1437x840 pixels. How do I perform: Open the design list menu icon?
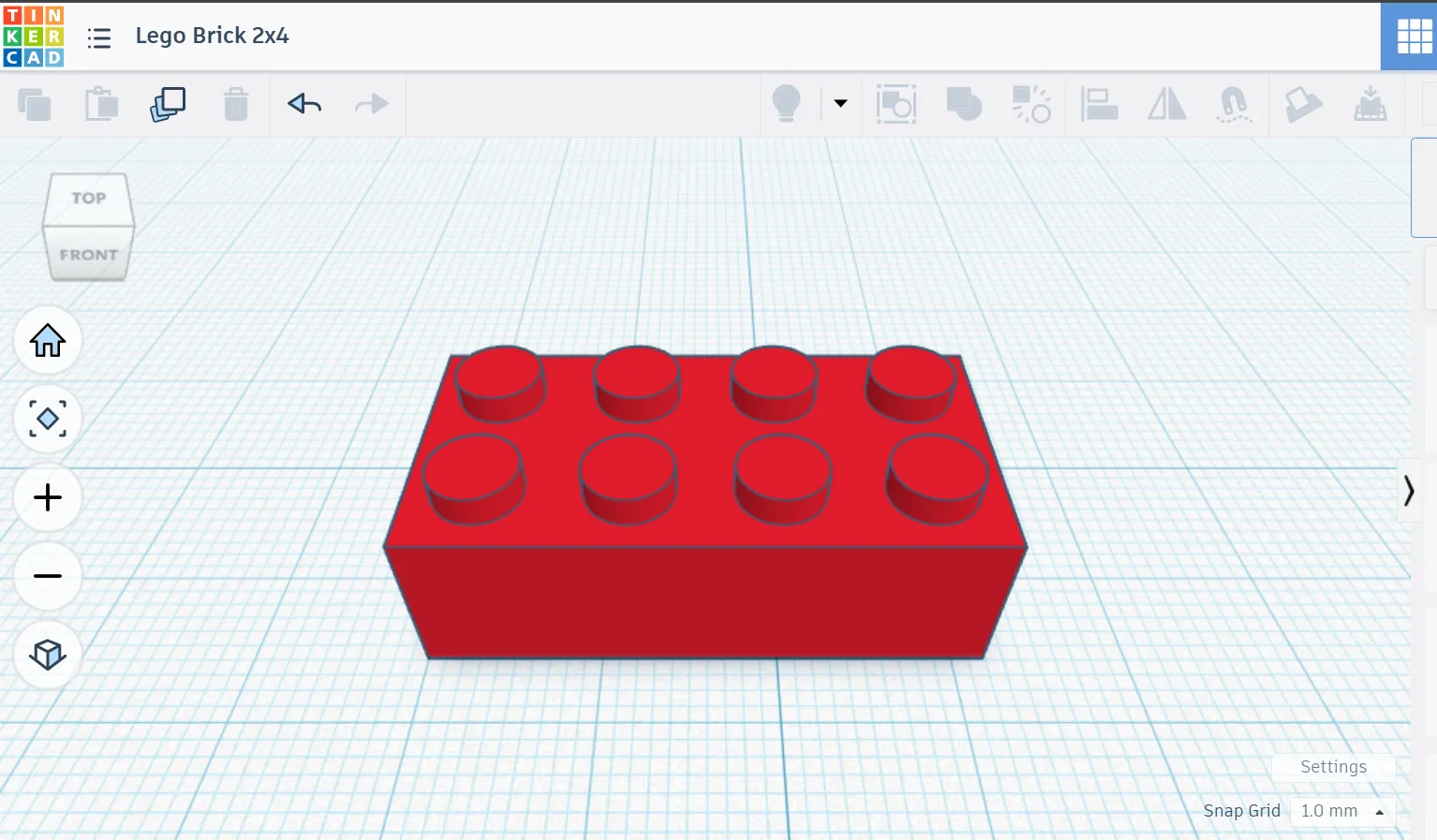(99, 37)
